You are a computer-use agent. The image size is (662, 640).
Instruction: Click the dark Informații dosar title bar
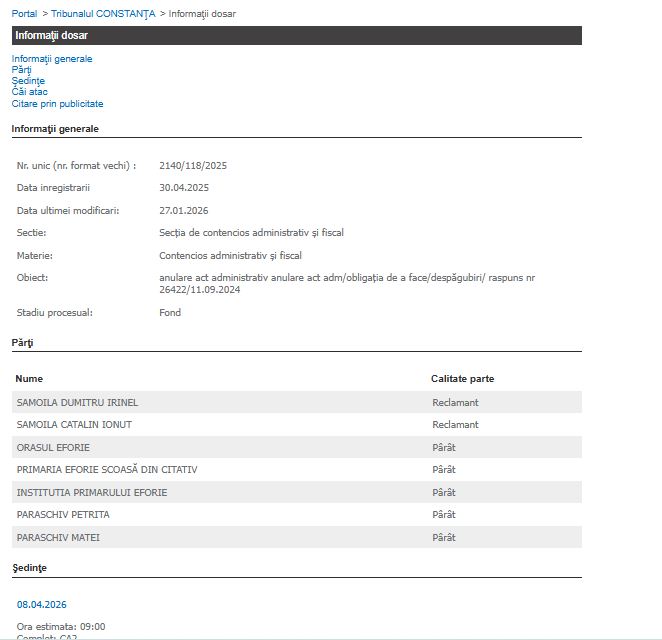[x=296, y=35]
